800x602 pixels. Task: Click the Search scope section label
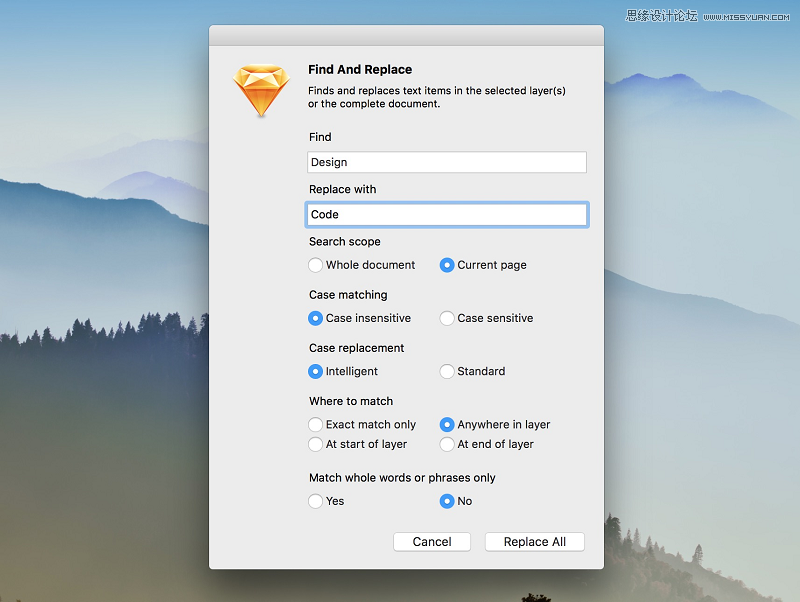pos(345,242)
